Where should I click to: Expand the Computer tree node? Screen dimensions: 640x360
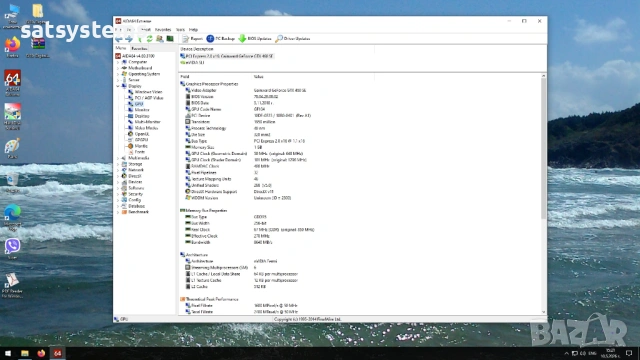[118, 62]
